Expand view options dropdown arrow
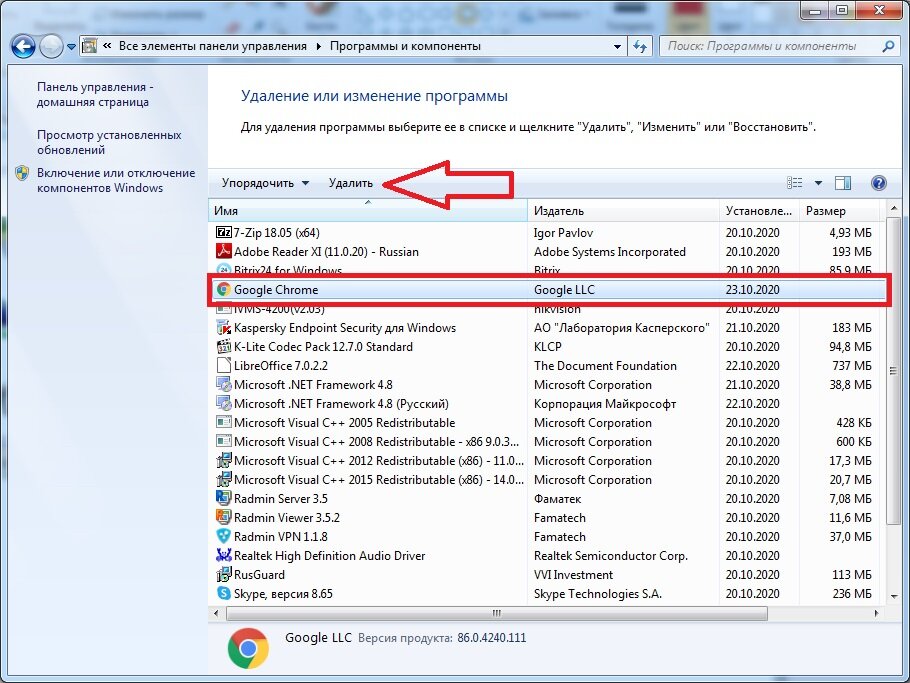Viewport: 910px width, 683px height. tap(818, 183)
